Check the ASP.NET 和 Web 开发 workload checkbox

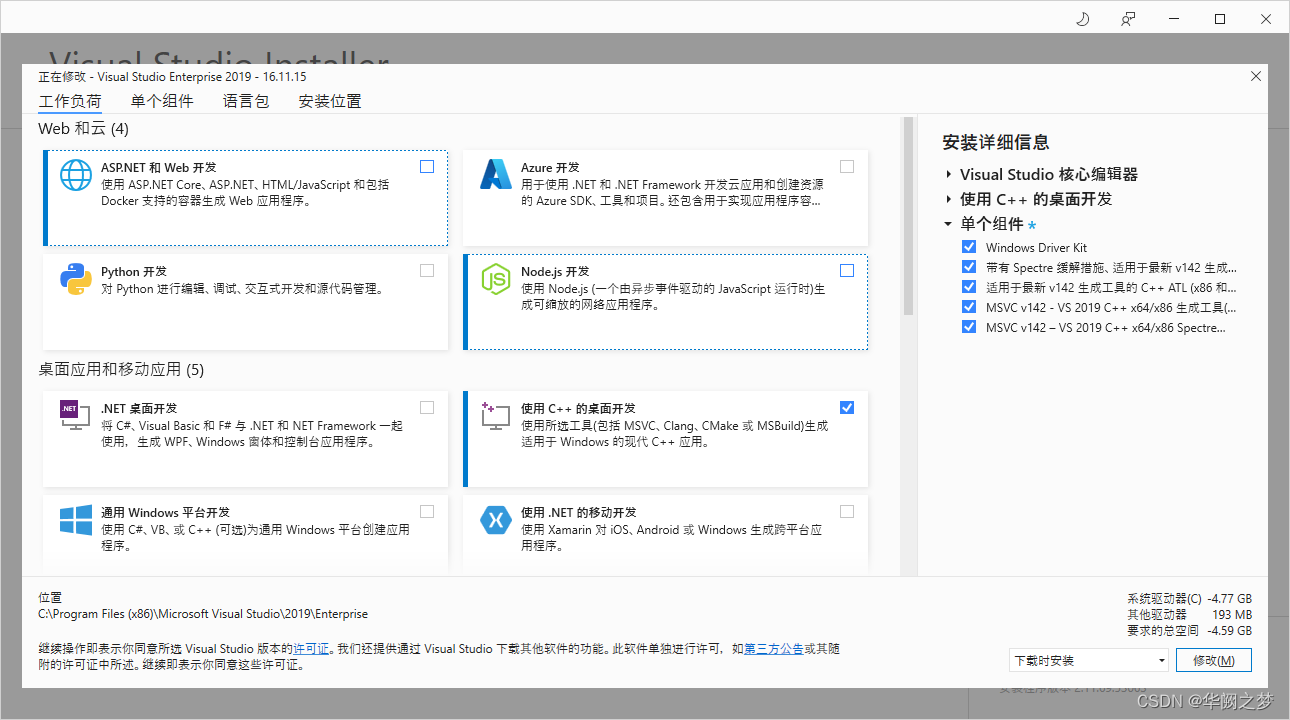(x=427, y=167)
